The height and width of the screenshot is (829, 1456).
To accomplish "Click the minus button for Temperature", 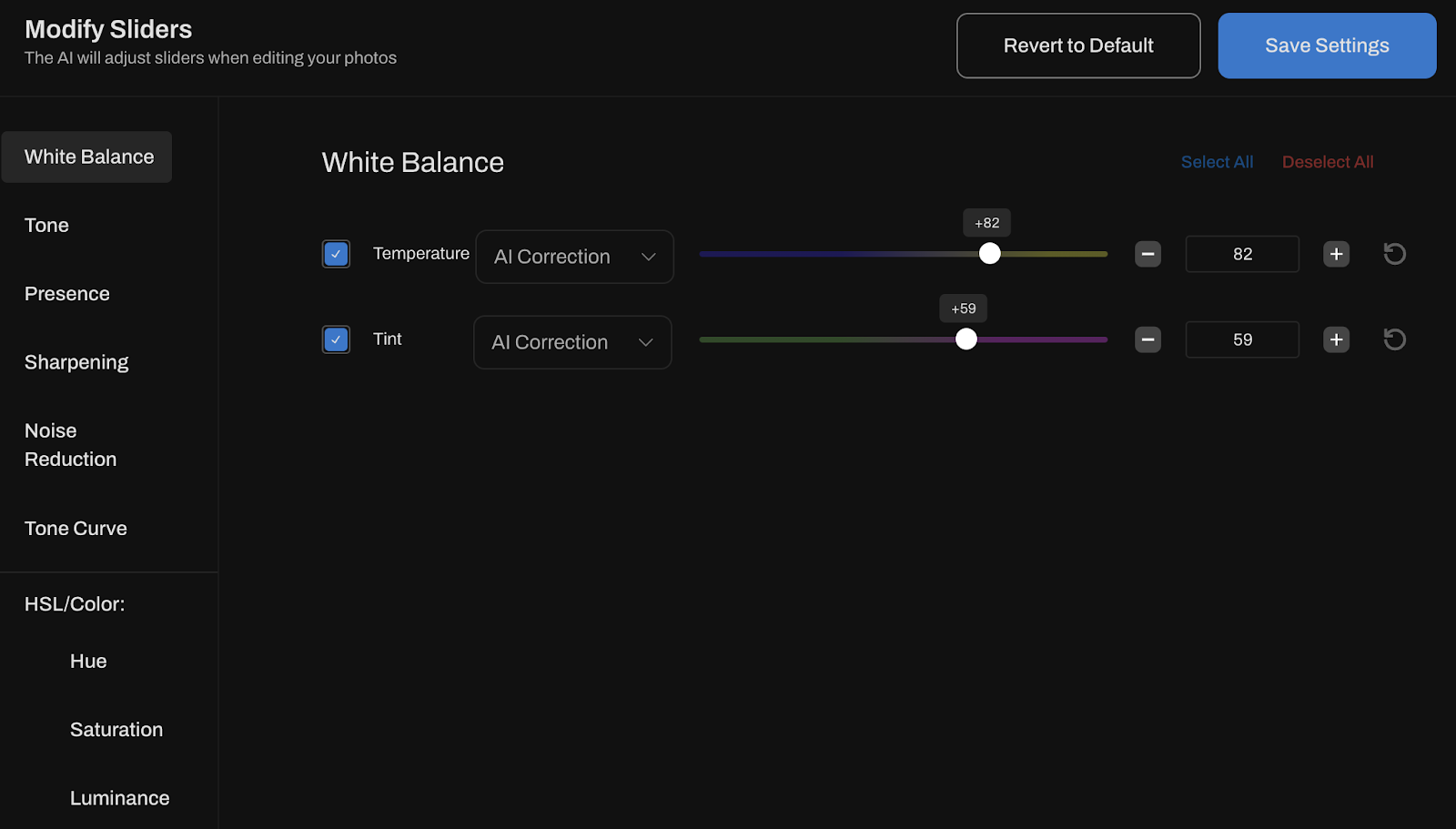I will 1148,254.
